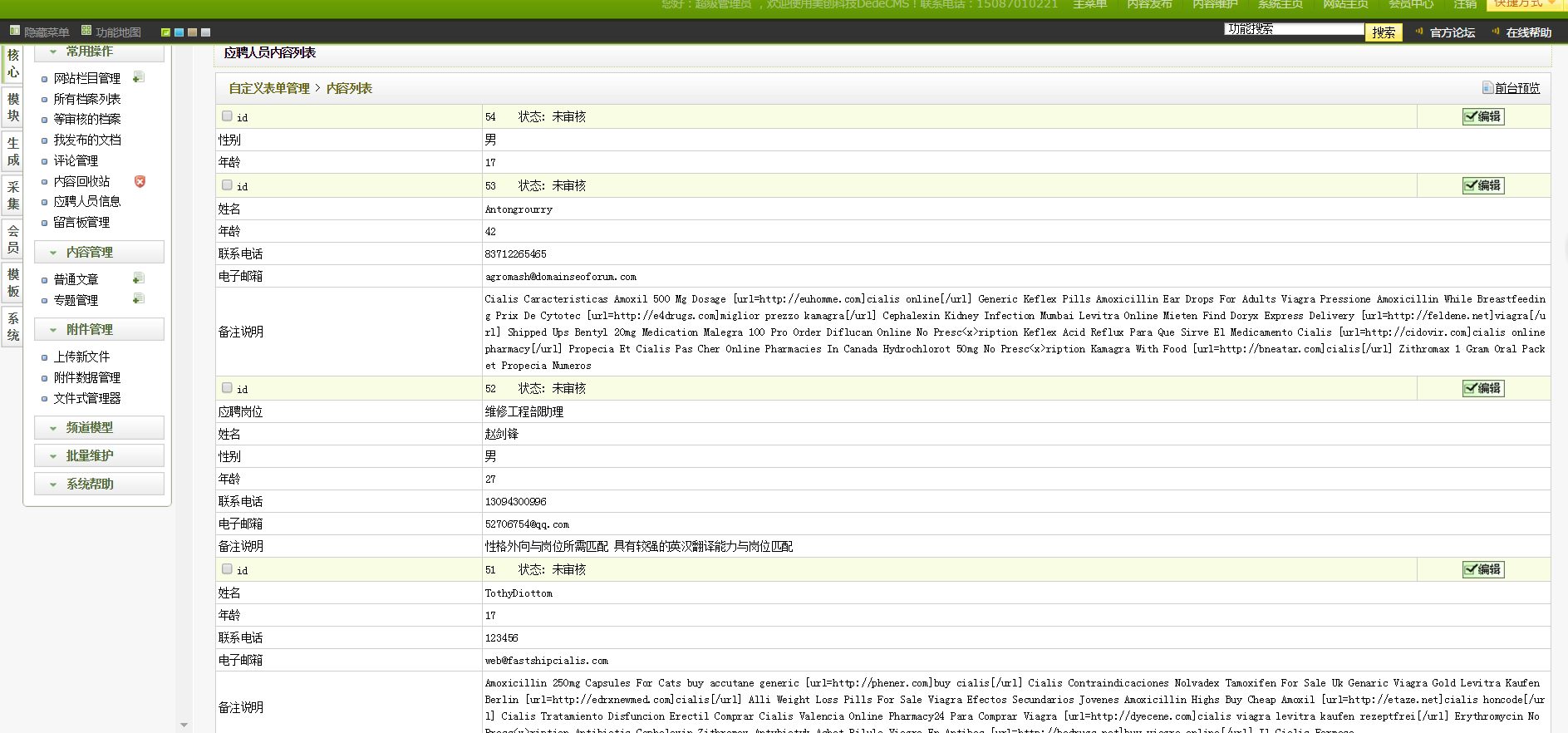Viewport: 1568px width, 733px height.
Task: Click the 前台预览 page icon
Action: pyautogui.click(x=1487, y=87)
